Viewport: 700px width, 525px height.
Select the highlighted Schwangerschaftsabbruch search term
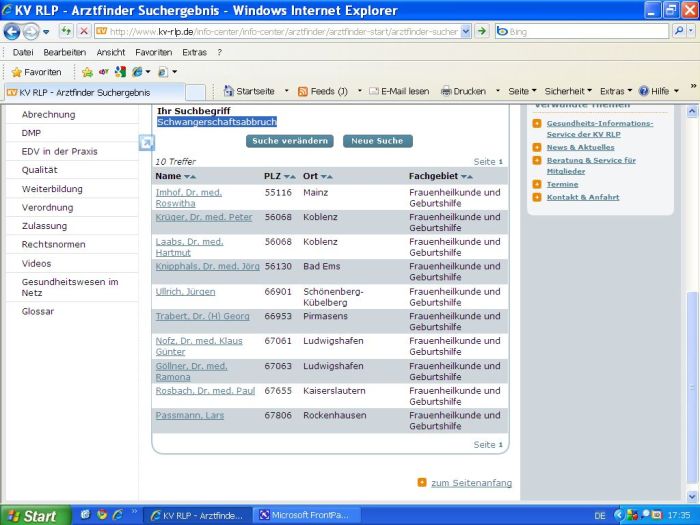[217, 122]
